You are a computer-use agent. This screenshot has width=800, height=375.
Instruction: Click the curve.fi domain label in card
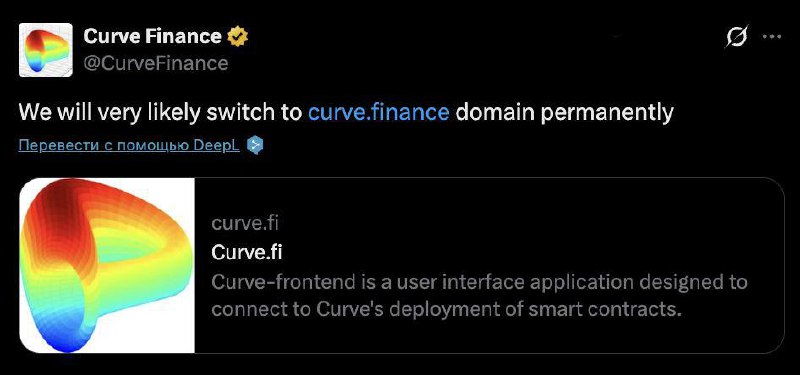coord(245,223)
